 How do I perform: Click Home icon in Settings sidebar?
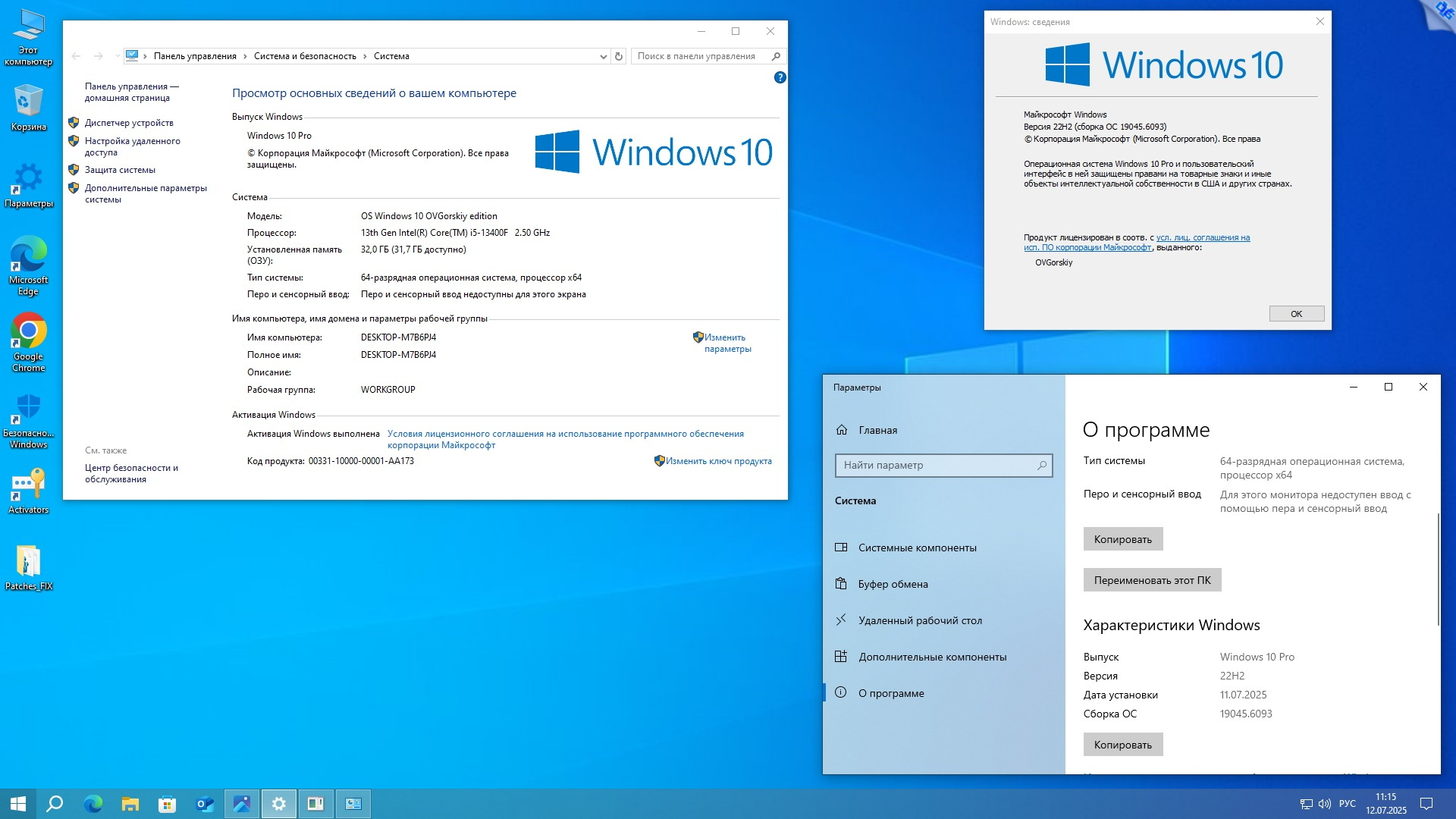(842, 430)
